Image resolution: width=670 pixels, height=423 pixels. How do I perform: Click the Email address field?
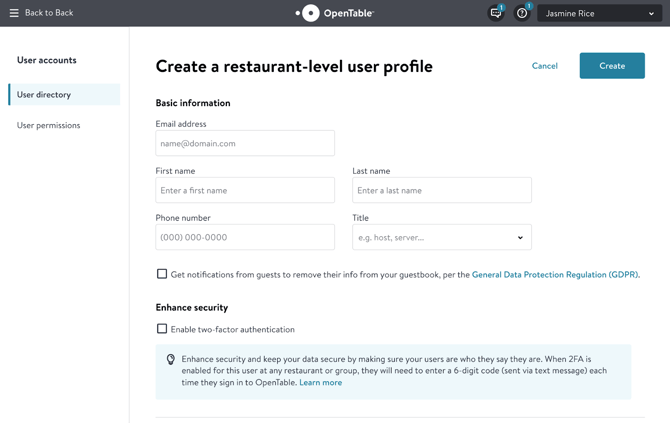(x=245, y=143)
